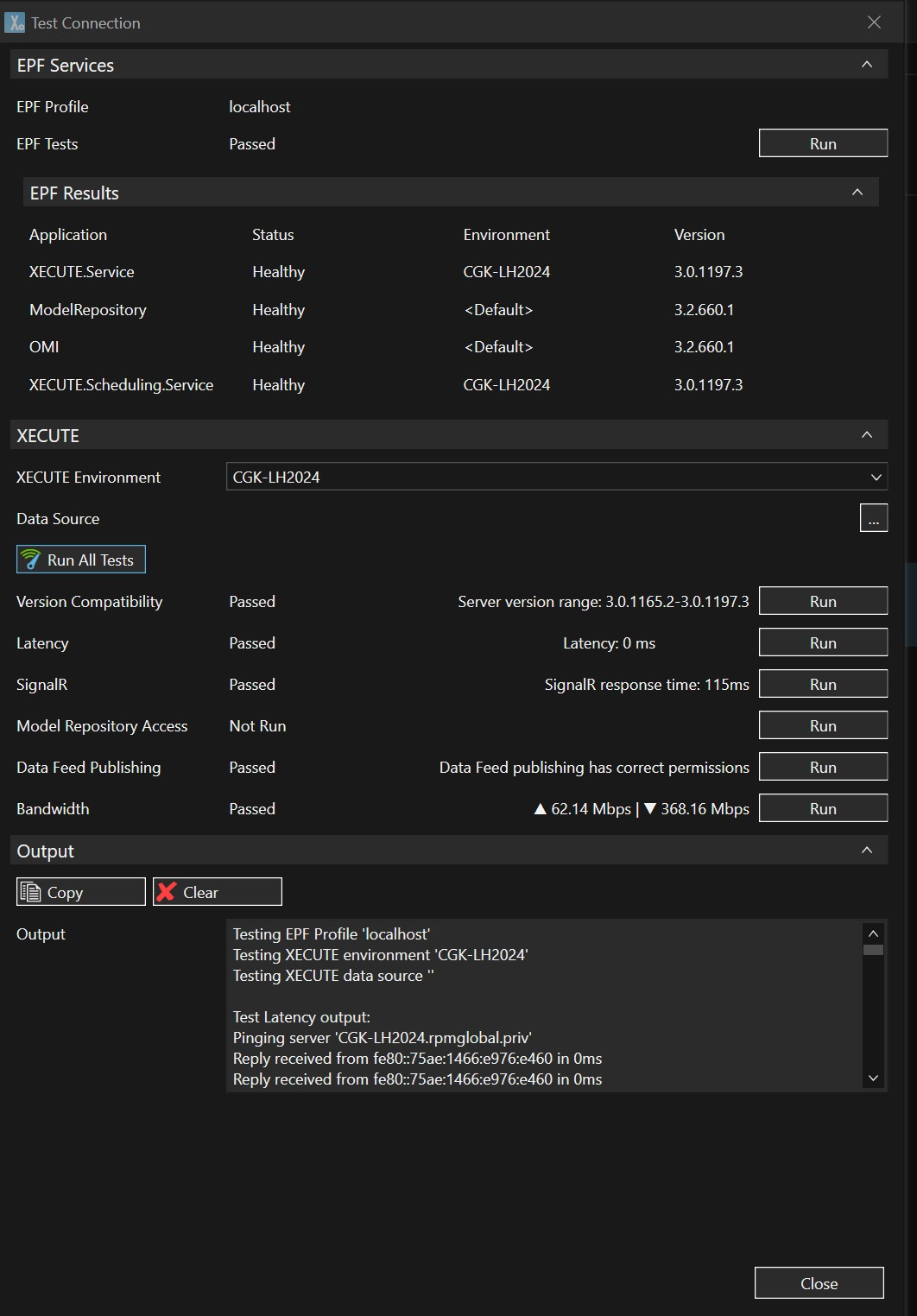The width and height of the screenshot is (917, 1316).
Task: Click the wifi icon on Run All Tests
Action: (31, 560)
